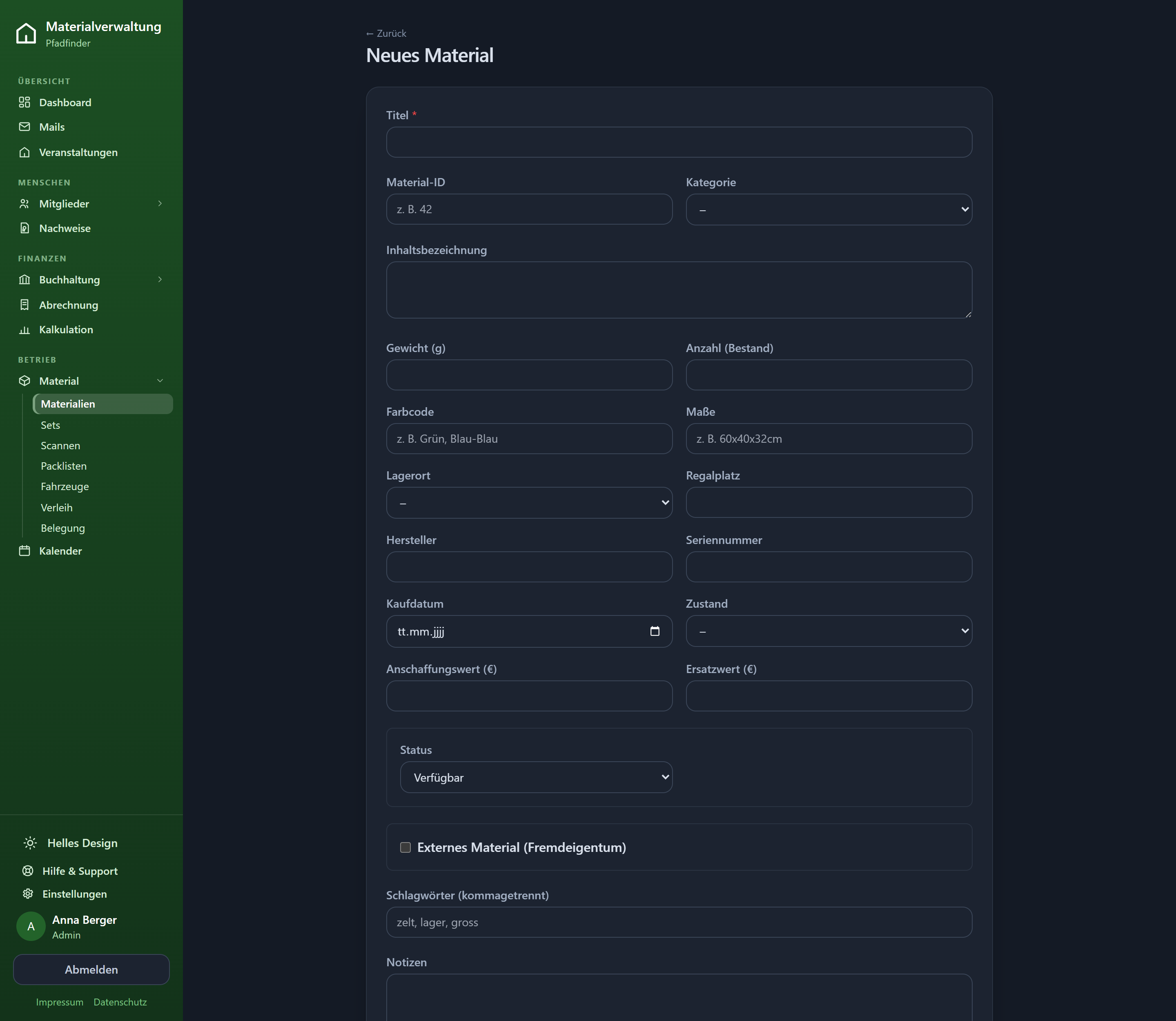Select the Belegung submenu item
Viewport: 1176px width, 1021px height.
pyautogui.click(x=102, y=528)
